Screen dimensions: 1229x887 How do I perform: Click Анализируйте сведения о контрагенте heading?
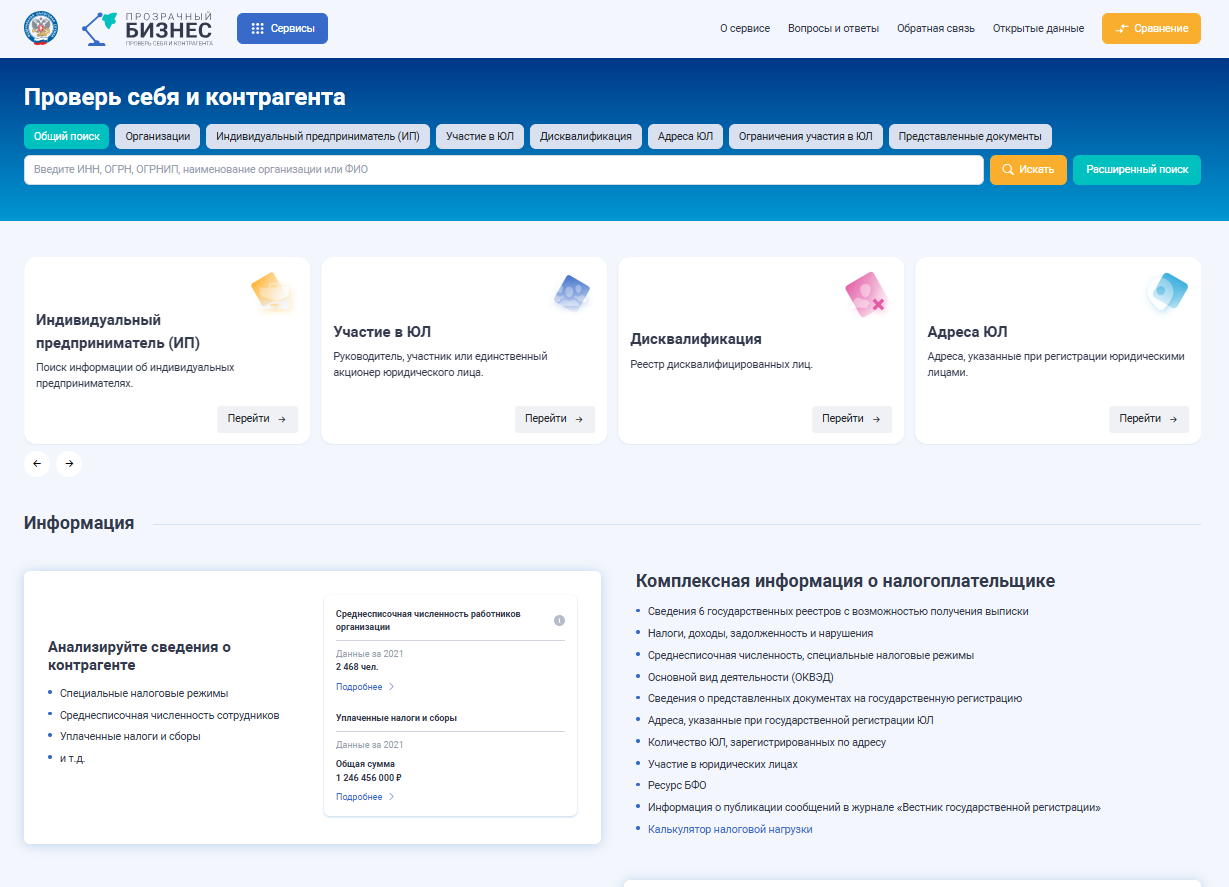140,656
